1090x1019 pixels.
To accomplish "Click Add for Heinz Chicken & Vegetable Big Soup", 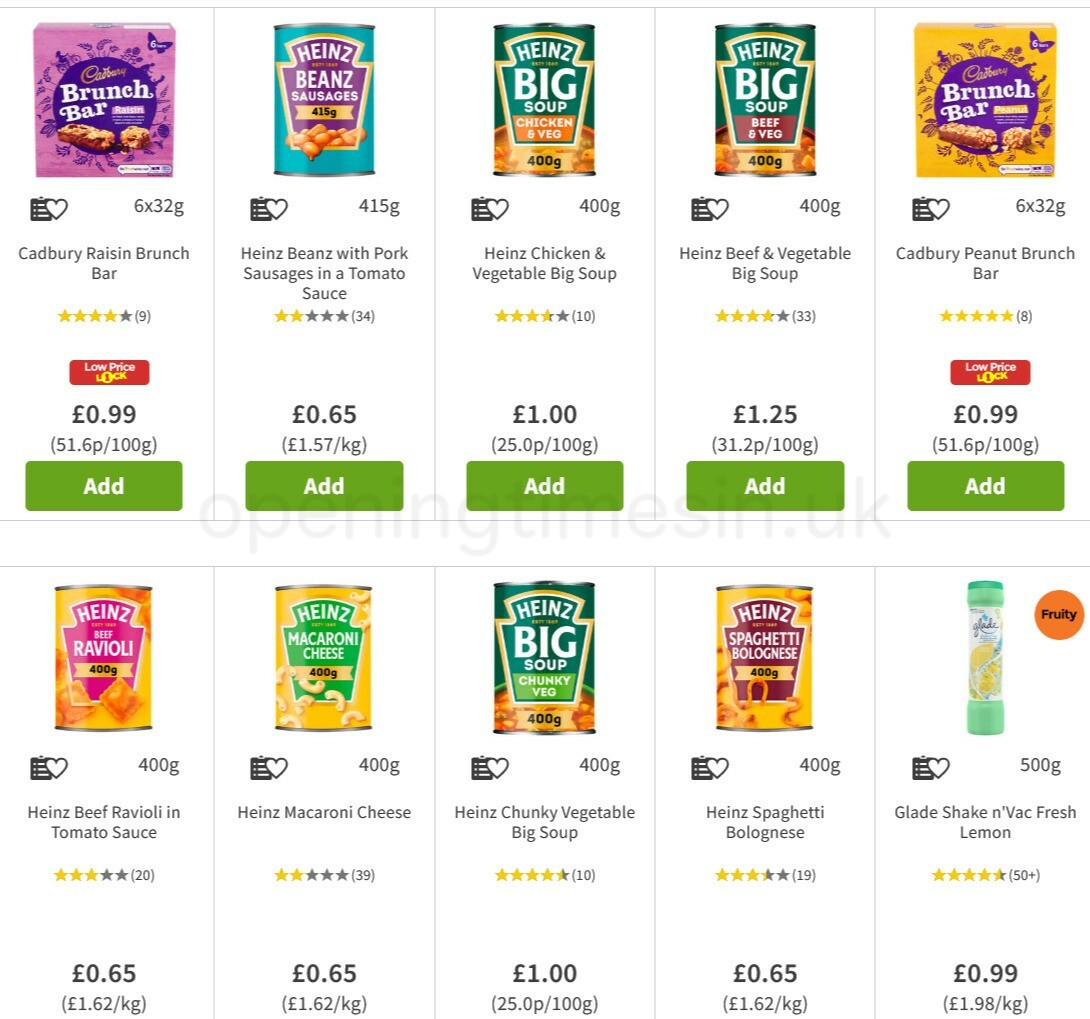I will tap(544, 486).
